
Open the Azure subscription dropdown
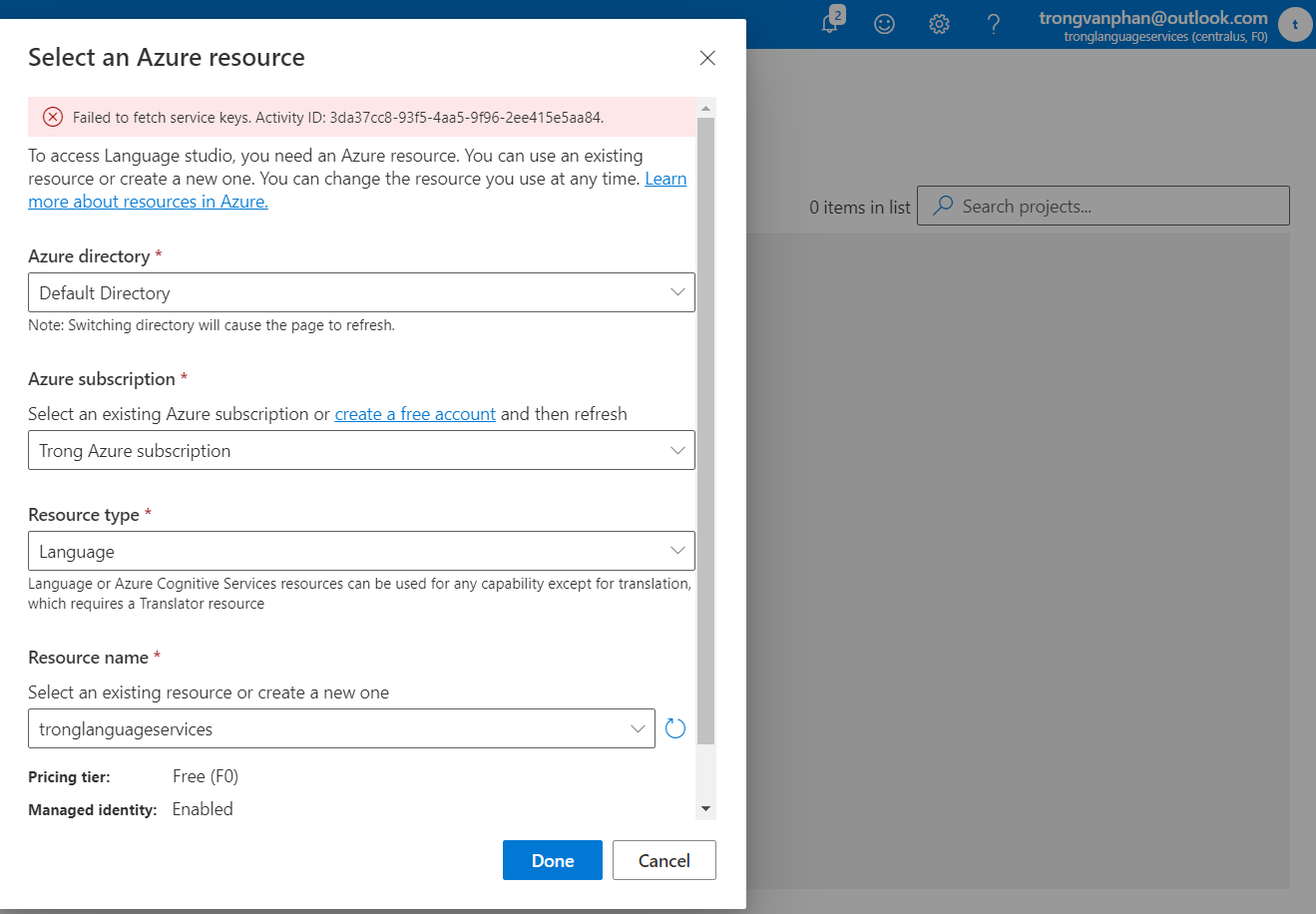361,450
